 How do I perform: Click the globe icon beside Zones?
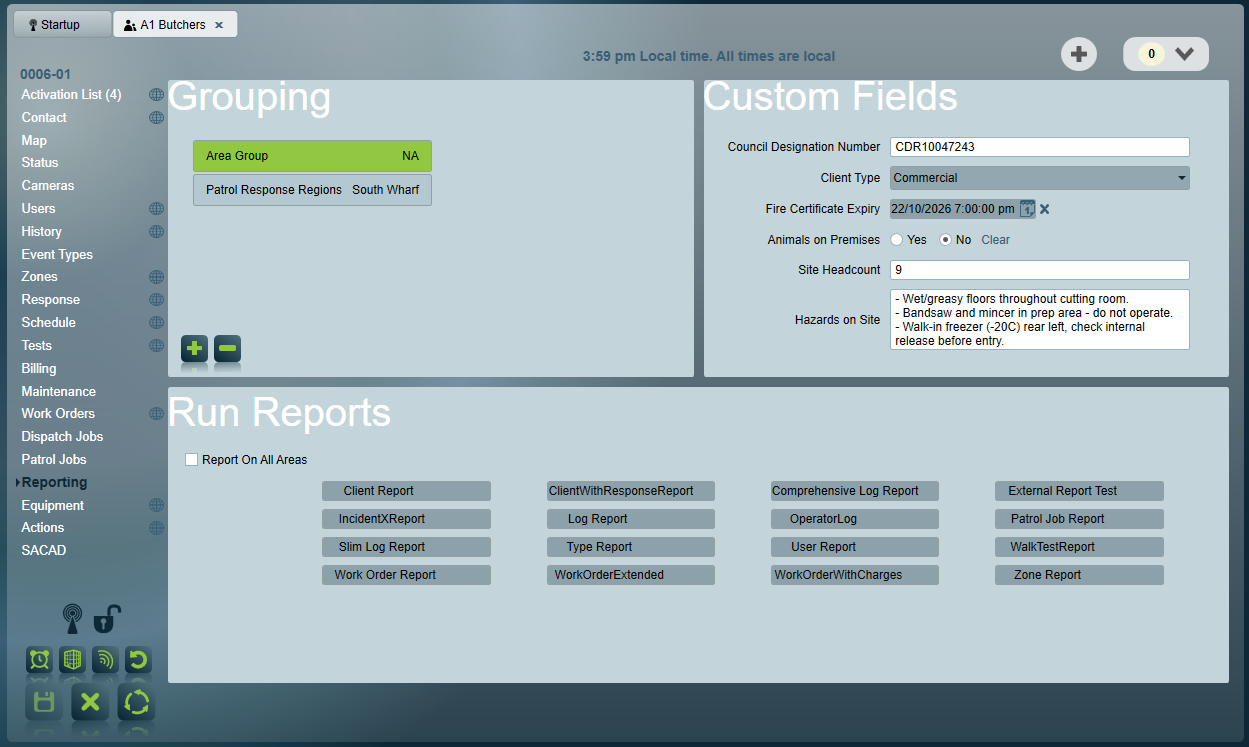pos(156,277)
